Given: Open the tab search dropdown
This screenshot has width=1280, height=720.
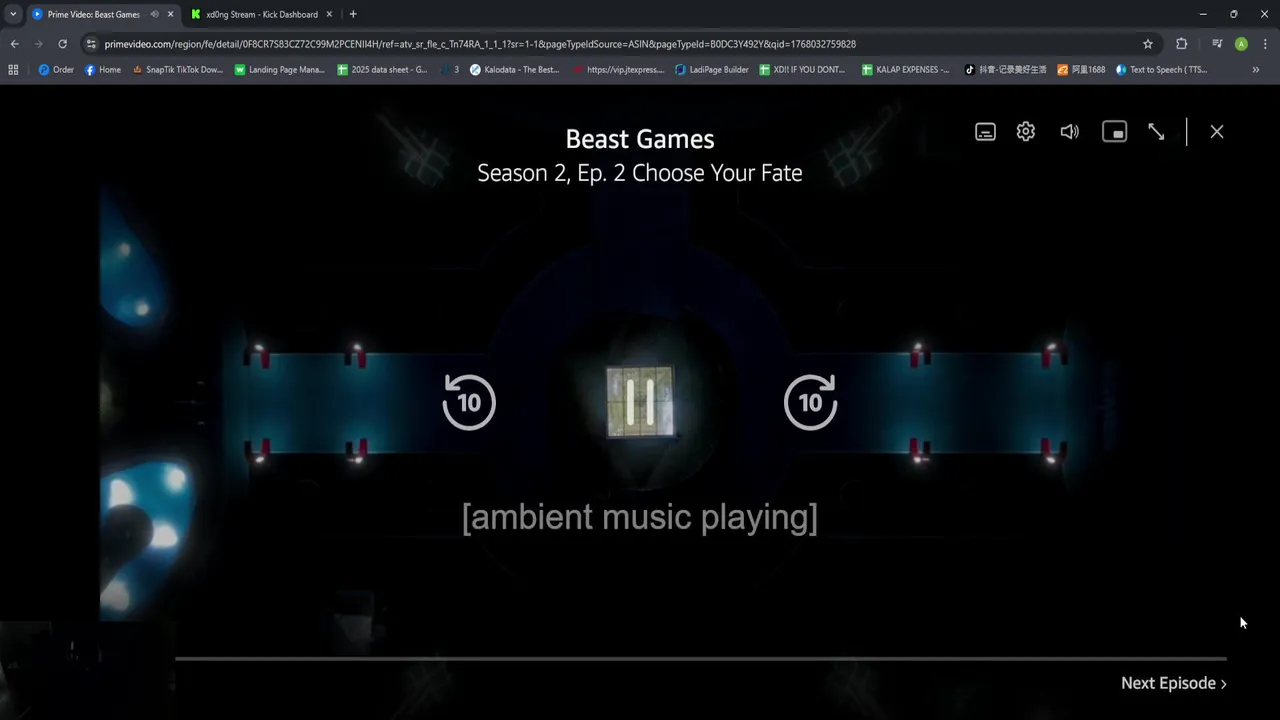Looking at the screenshot, I should pos(13,14).
